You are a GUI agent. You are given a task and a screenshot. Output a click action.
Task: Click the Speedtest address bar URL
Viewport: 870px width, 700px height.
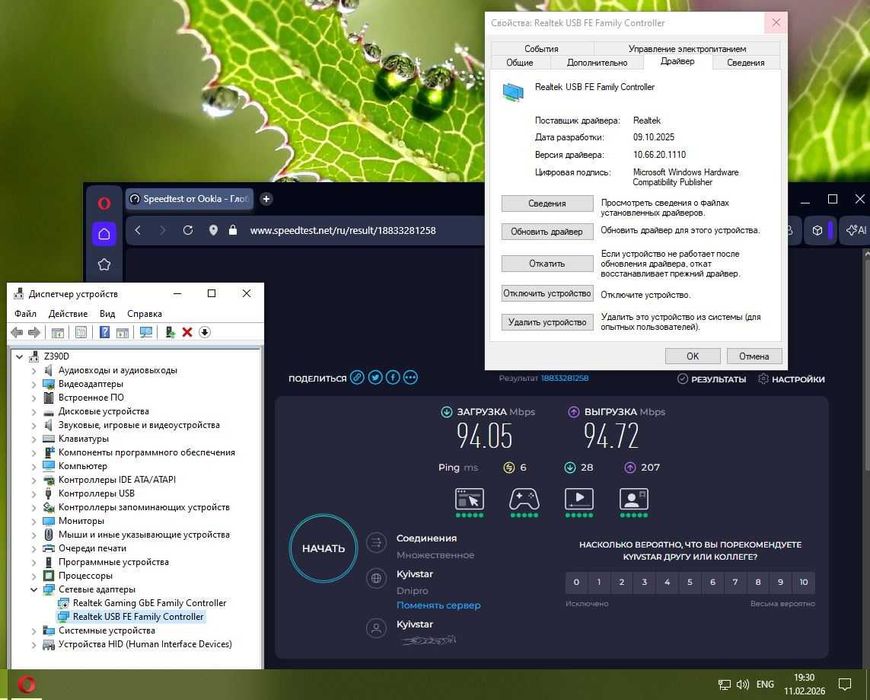[x=343, y=230]
